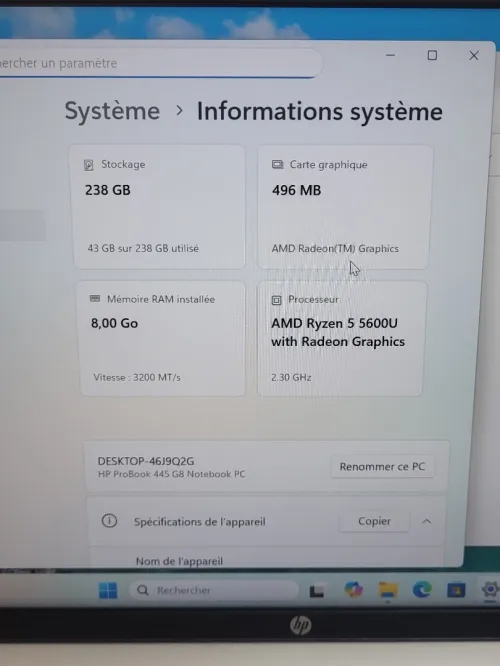Click the text "Vitesse : 3200 MT/s"
500x666 pixels.
(x=137, y=377)
